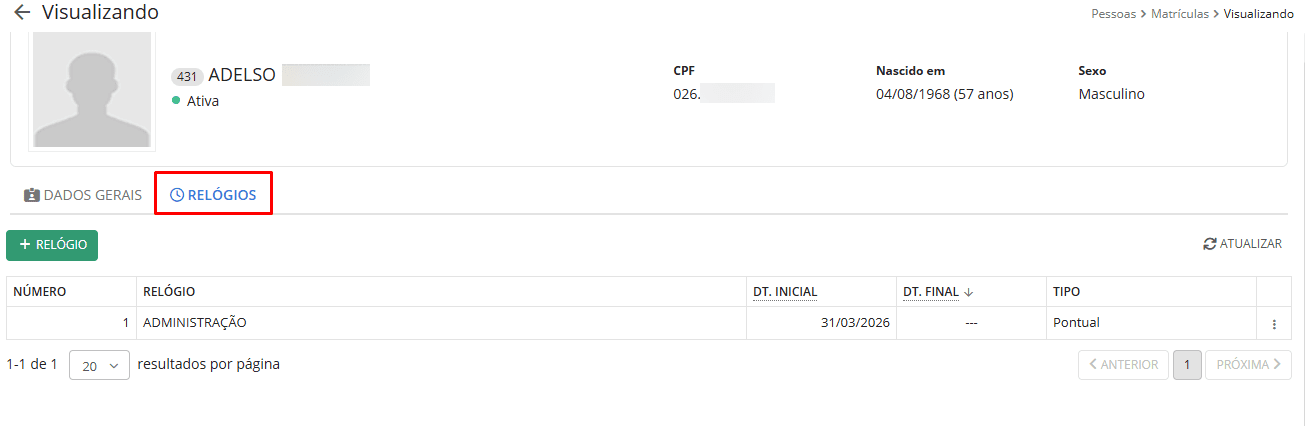Screen dimensions: 1305x426
Task: Select the RELÓGIOS tab
Action: pyautogui.click(x=213, y=195)
